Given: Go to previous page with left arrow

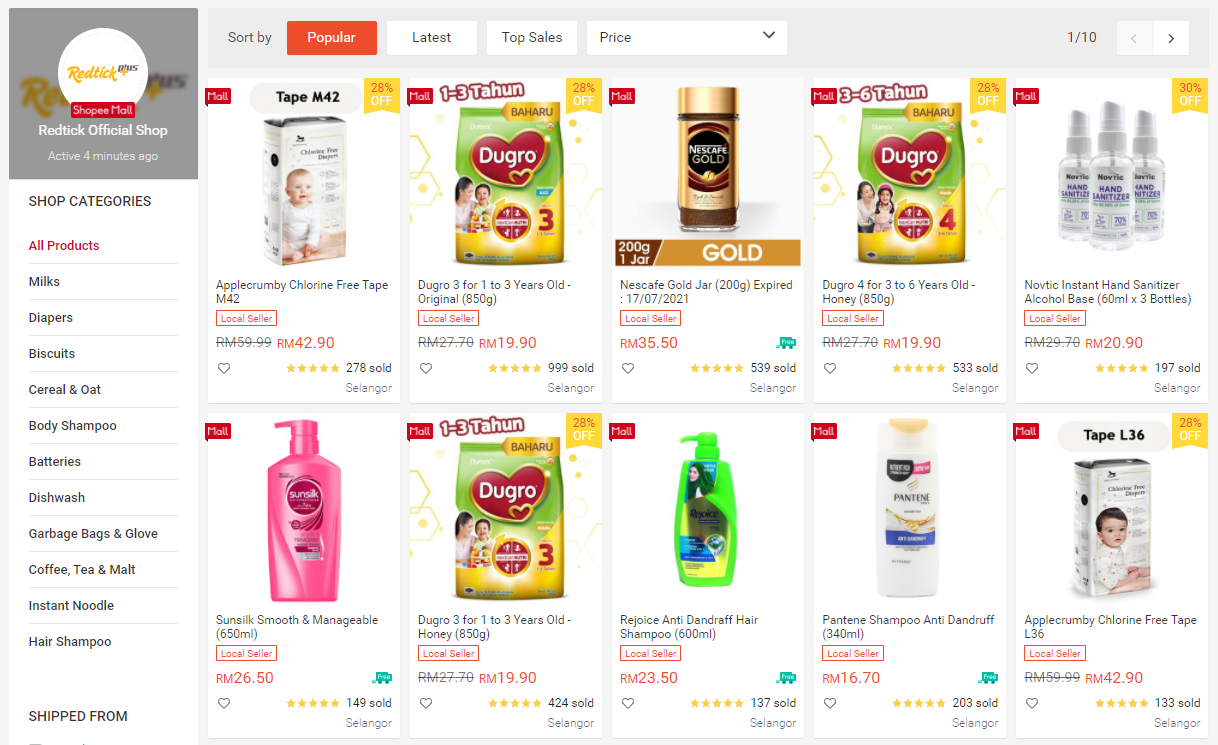Looking at the screenshot, I should pos(1134,38).
